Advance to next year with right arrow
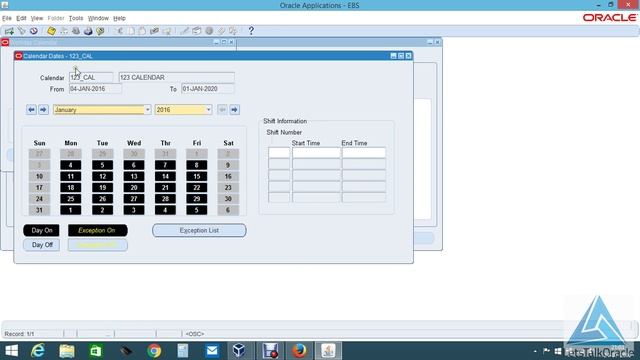 tap(234, 110)
